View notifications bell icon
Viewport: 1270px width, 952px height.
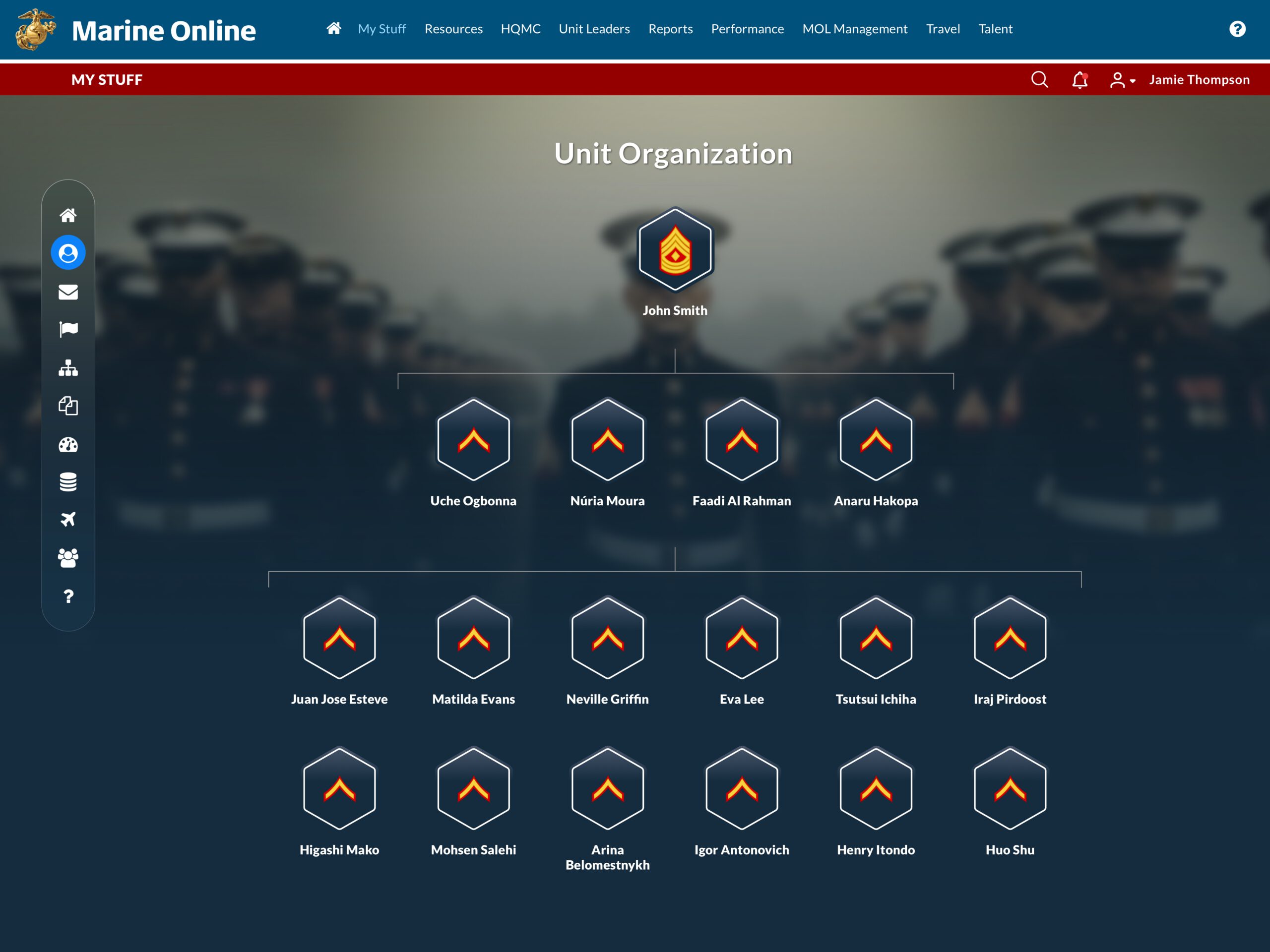1079,79
